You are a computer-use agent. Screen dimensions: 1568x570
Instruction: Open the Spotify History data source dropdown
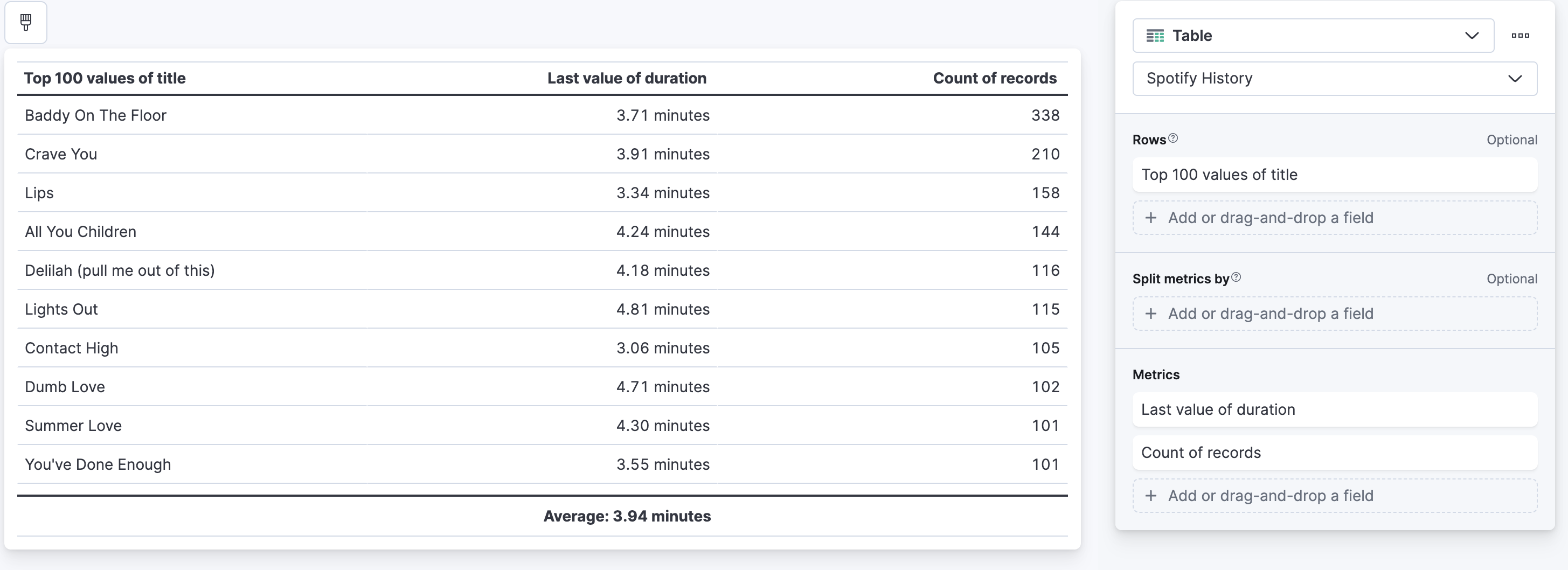pos(1516,78)
